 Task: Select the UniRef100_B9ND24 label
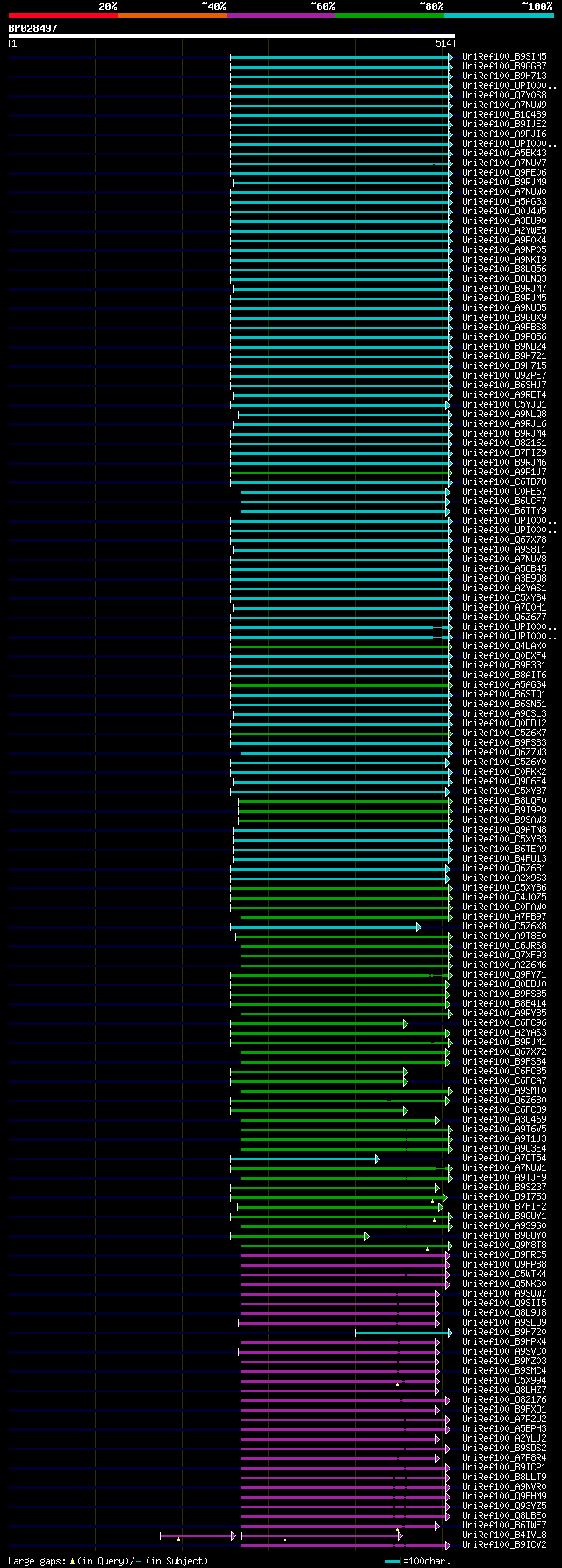tap(504, 346)
